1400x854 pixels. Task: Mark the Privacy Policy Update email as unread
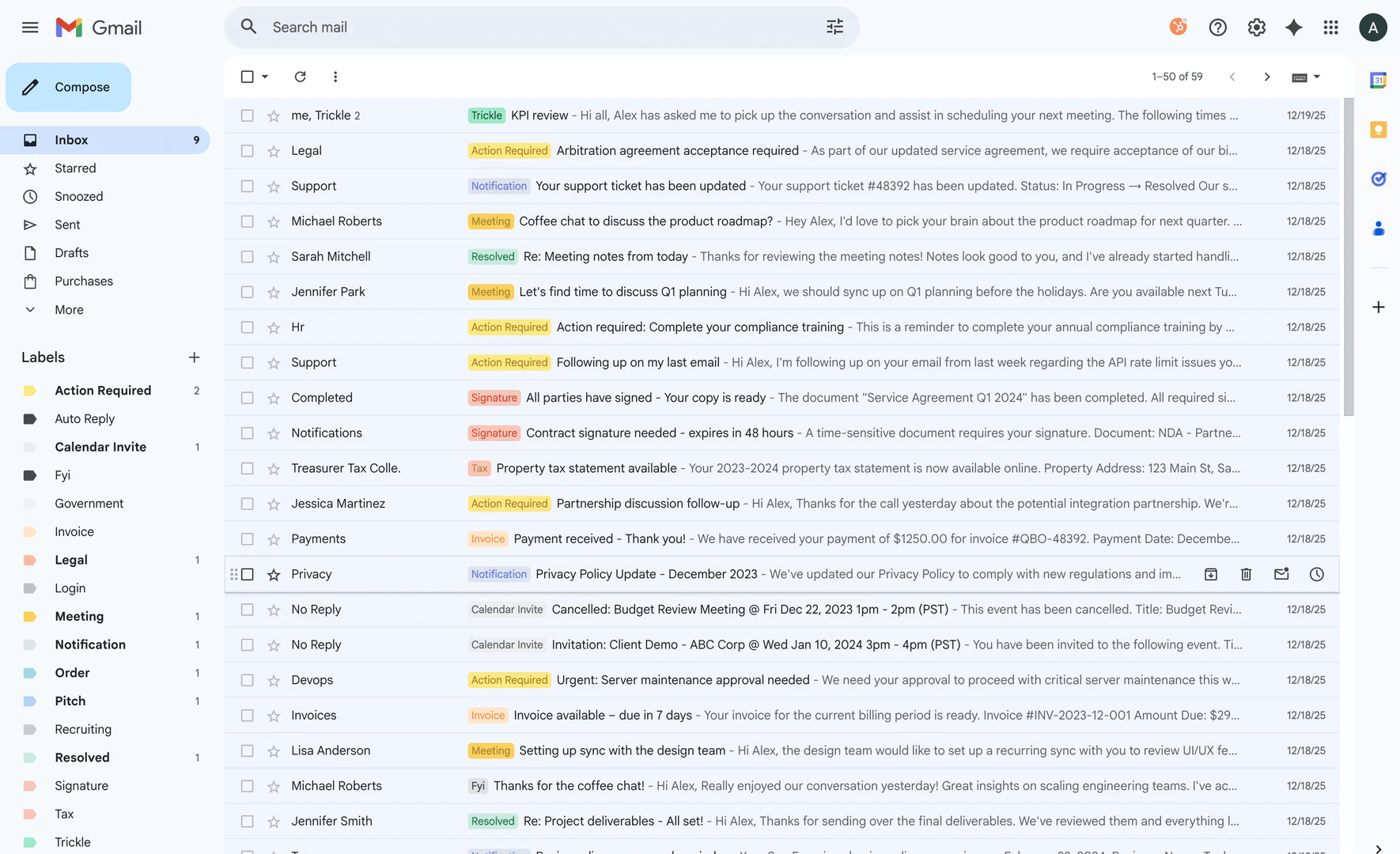click(x=1281, y=574)
